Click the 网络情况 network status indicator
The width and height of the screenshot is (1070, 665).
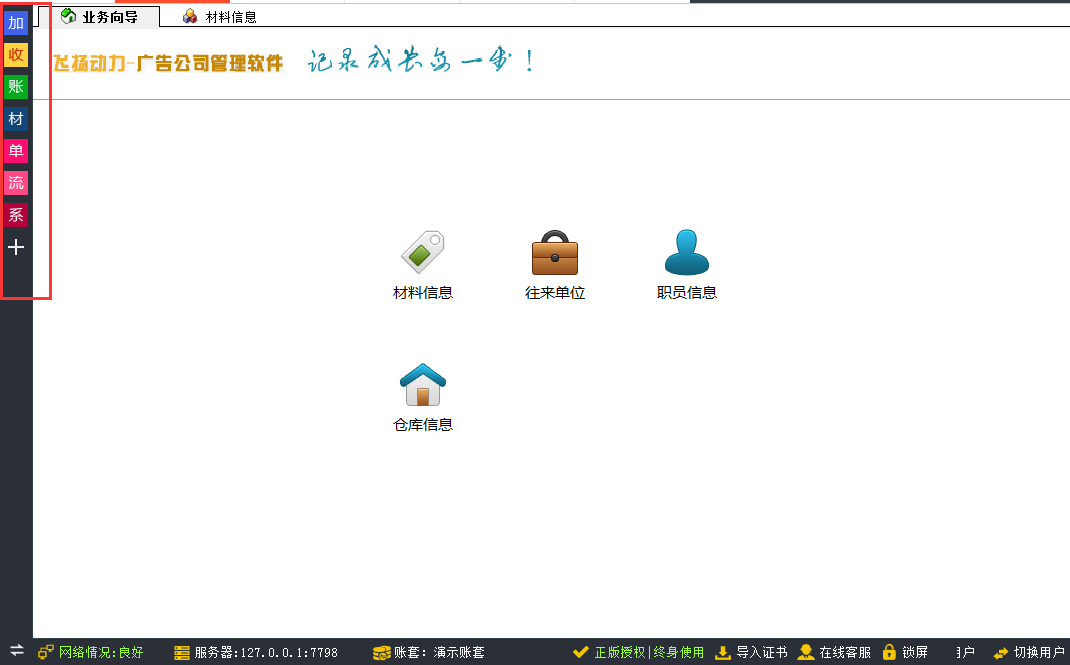(91, 652)
